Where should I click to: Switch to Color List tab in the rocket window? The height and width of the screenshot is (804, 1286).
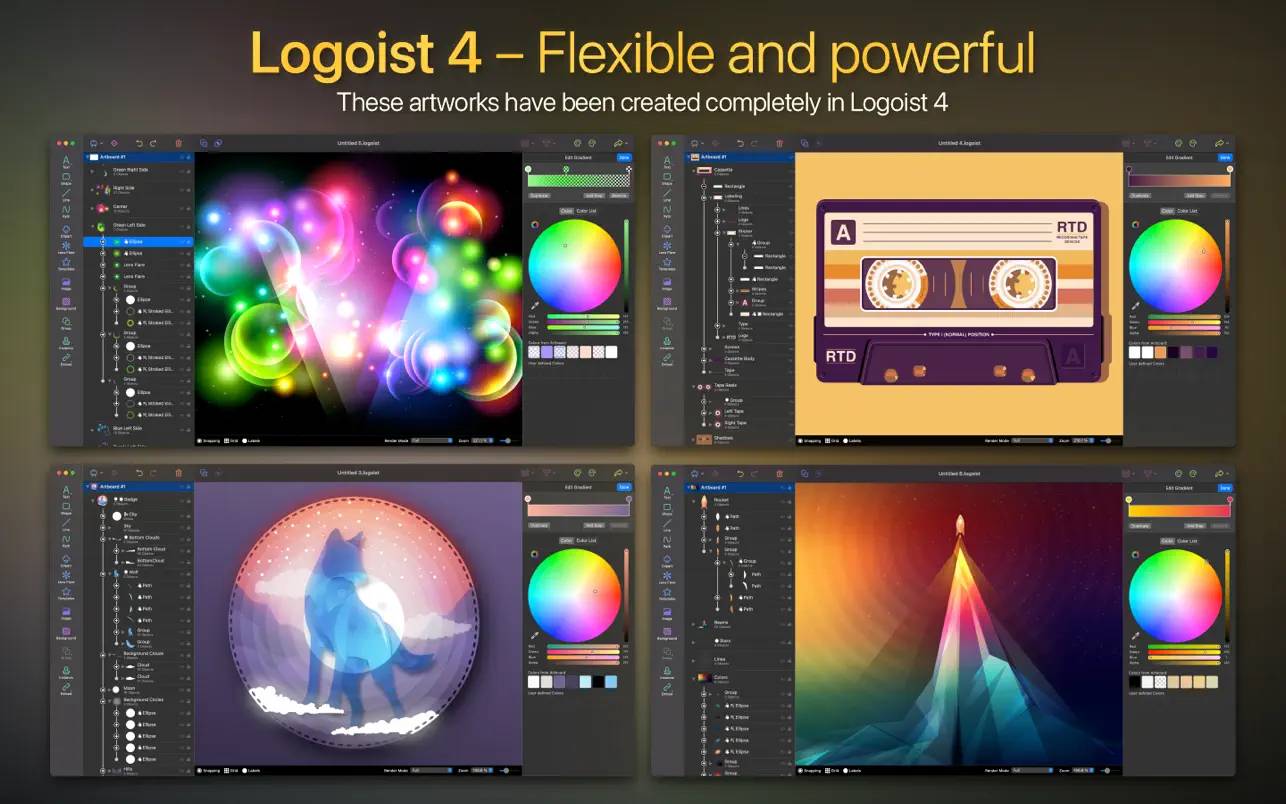click(1186, 541)
